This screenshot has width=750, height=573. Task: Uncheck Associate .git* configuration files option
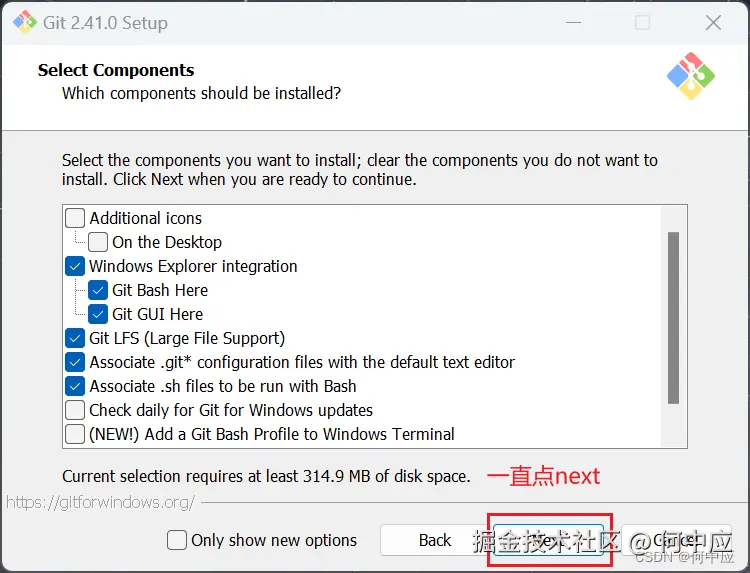[x=75, y=362]
